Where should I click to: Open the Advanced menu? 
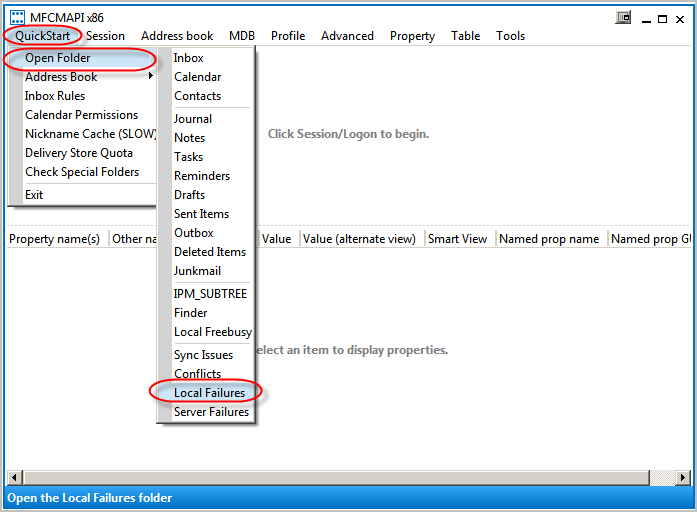(x=347, y=36)
